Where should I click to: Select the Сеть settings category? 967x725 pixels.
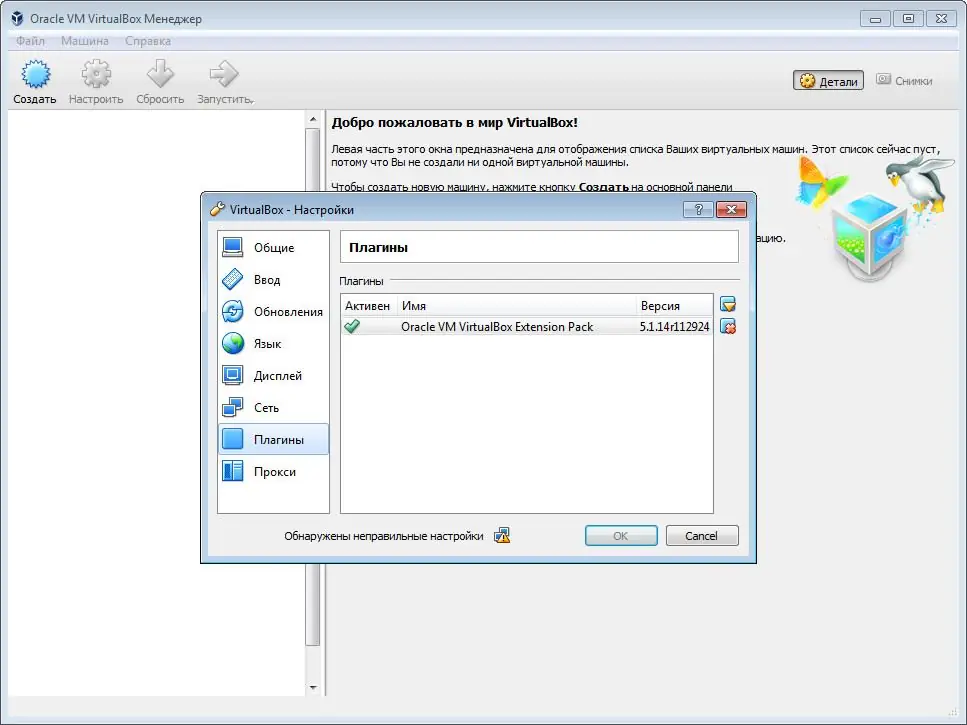pos(273,408)
